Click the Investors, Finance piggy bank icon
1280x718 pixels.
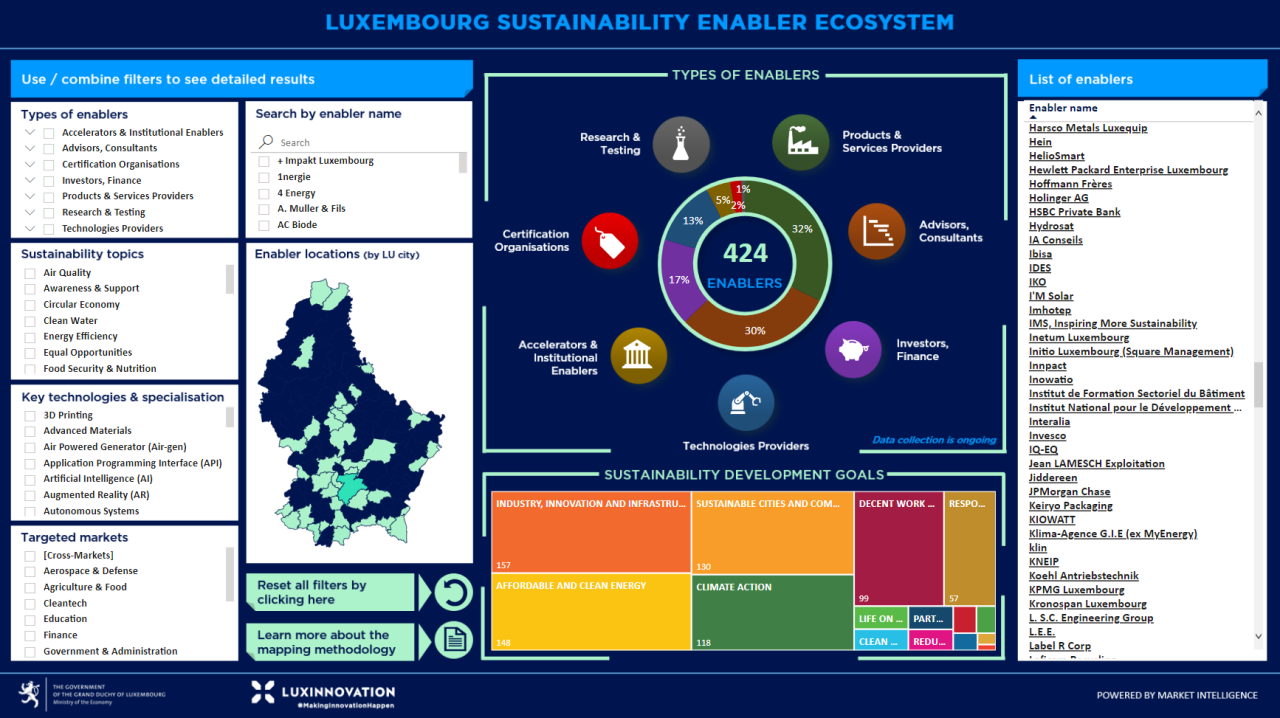tap(853, 350)
